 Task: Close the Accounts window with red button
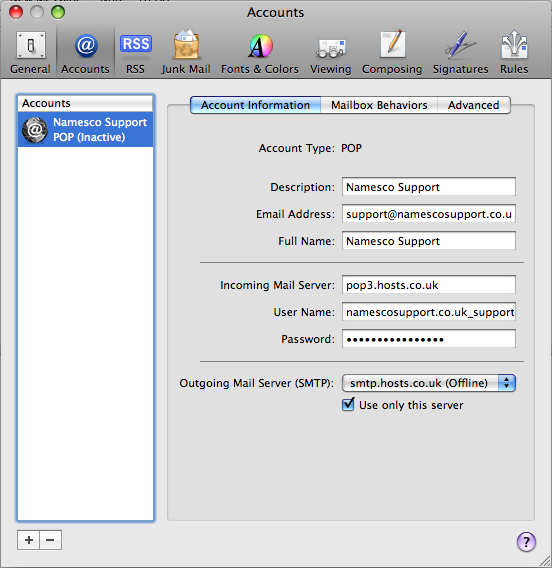tap(16, 12)
